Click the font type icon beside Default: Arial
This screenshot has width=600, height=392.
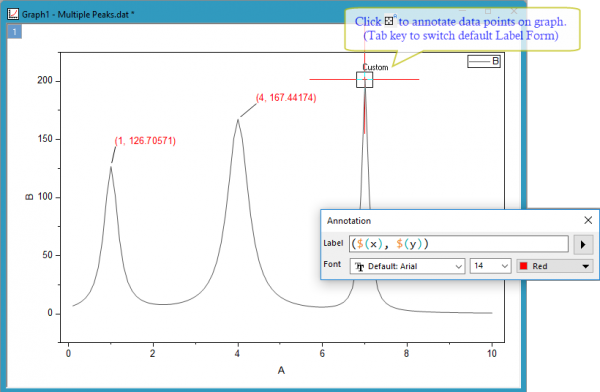[x=359, y=266]
